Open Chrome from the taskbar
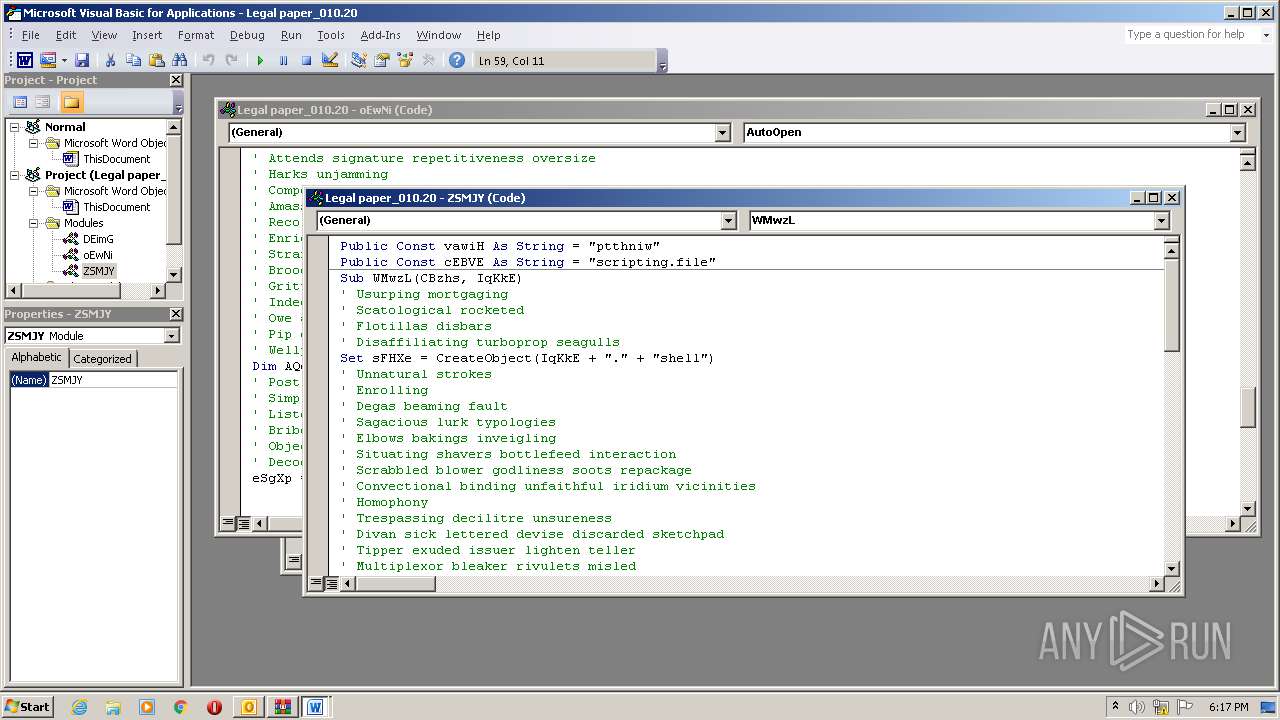The width and height of the screenshot is (1280, 720). click(x=180, y=707)
